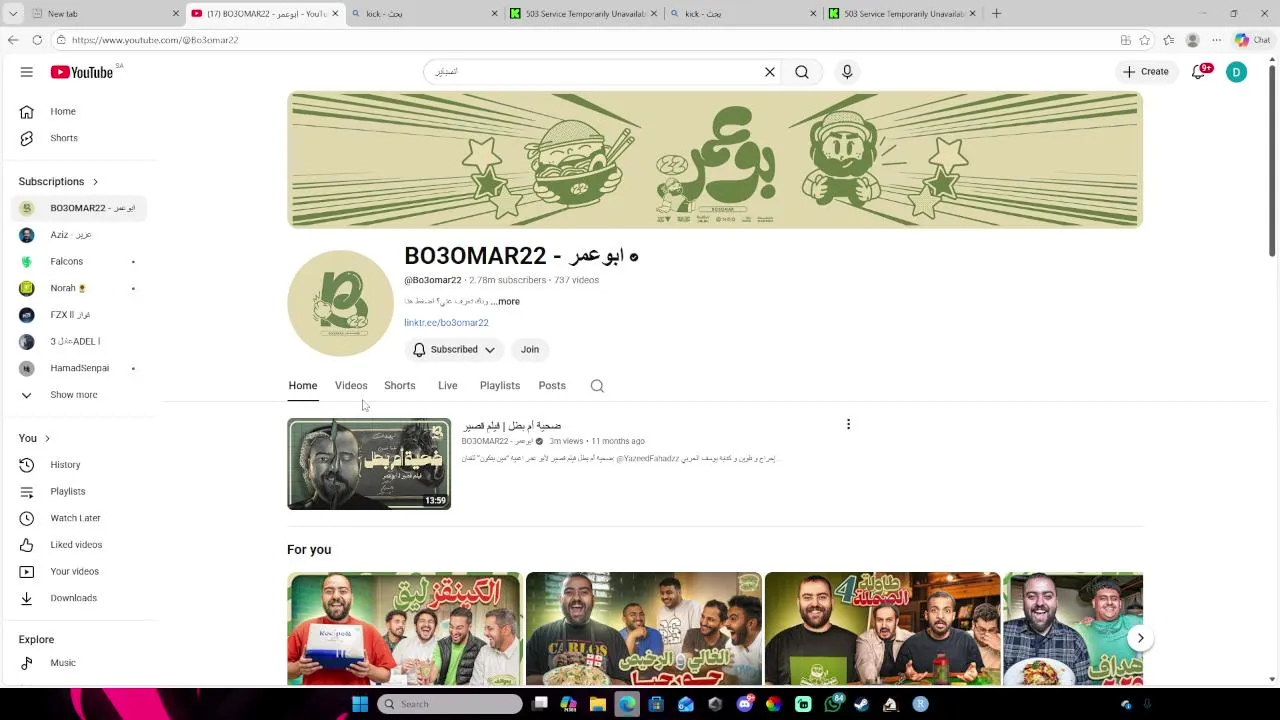Open Playlists in the sidebar
1280x720 pixels.
tap(80, 491)
